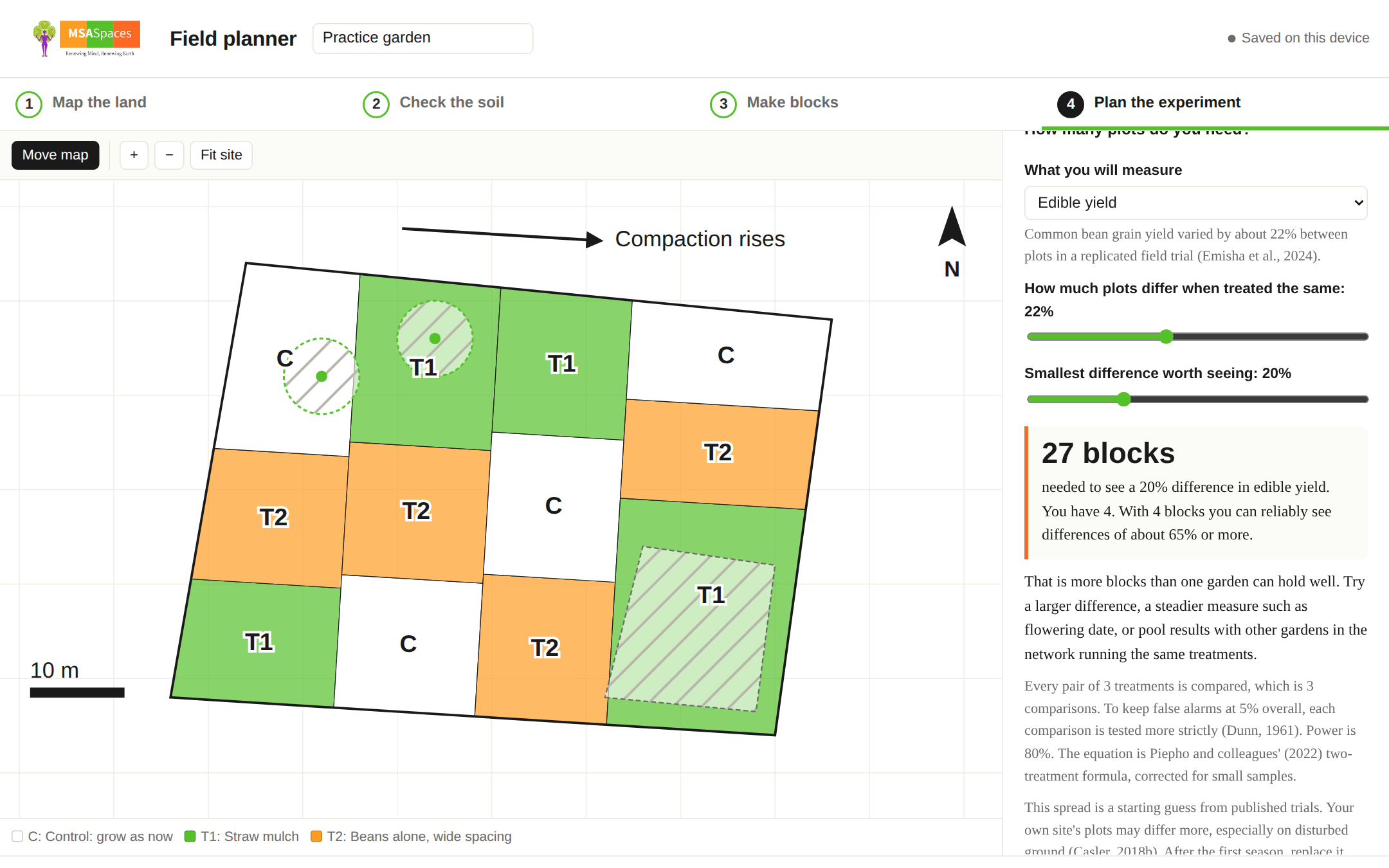1389x868 pixels.
Task: Click the step 2 circle icon
Action: pyautogui.click(x=376, y=104)
